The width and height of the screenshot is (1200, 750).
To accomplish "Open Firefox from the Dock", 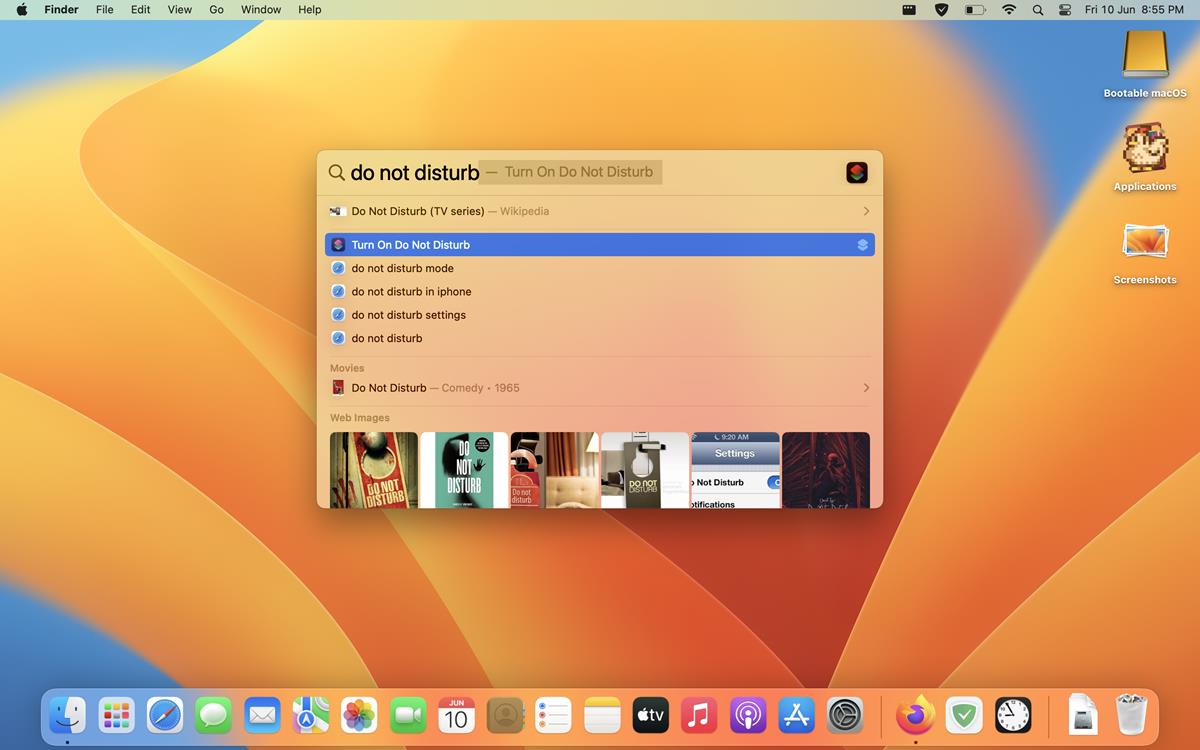I will [915, 715].
